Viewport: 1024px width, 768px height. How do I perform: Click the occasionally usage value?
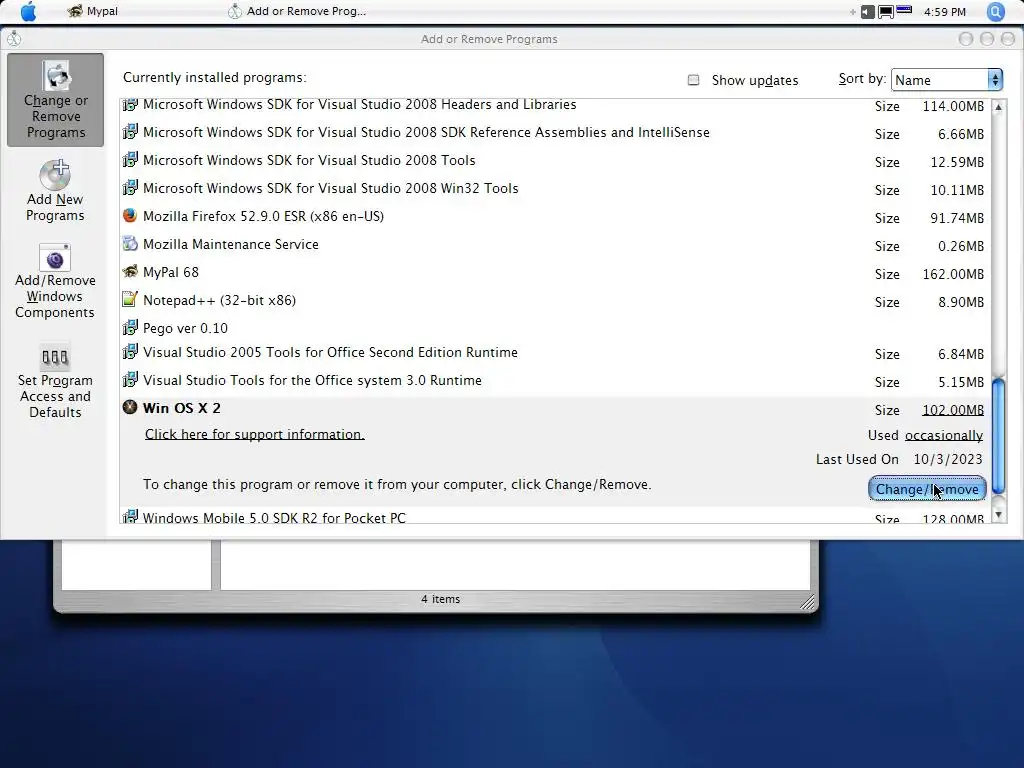[x=944, y=436]
